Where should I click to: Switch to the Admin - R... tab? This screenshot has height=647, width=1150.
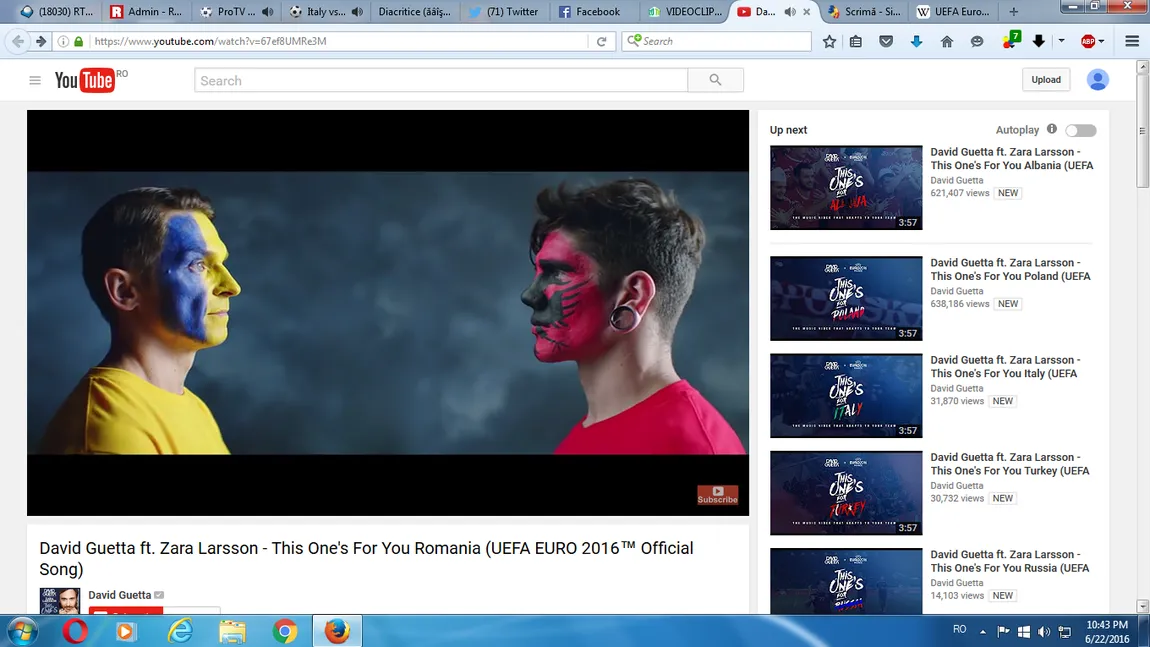pos(146,12)
